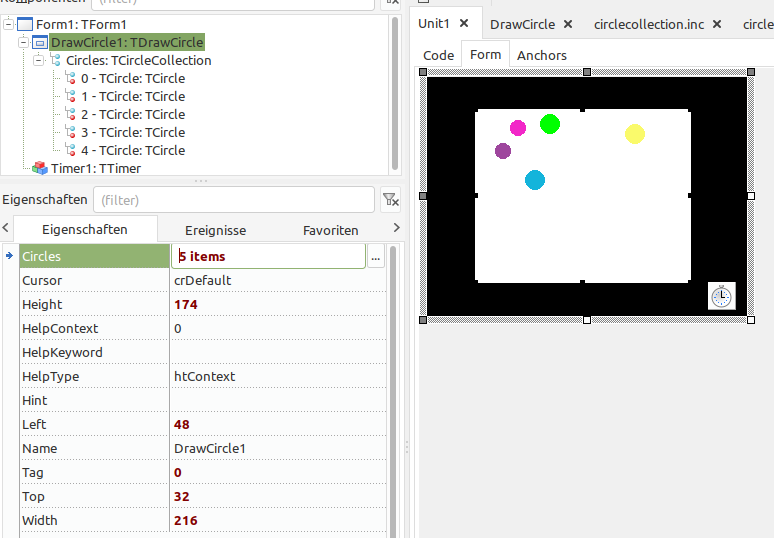Click the Circles collection icon

pyautogui.click(x=55, y=60)
